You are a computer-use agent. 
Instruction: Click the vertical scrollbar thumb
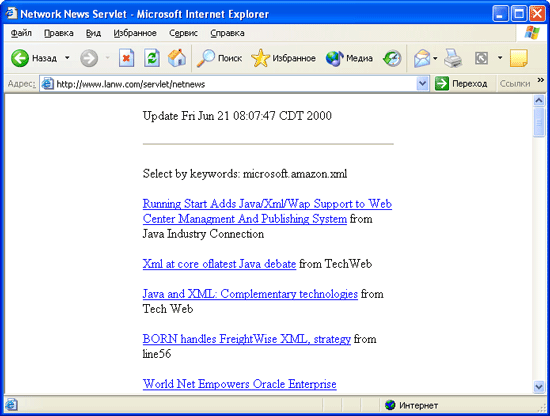pyautogui.click(x=539, y=122)
